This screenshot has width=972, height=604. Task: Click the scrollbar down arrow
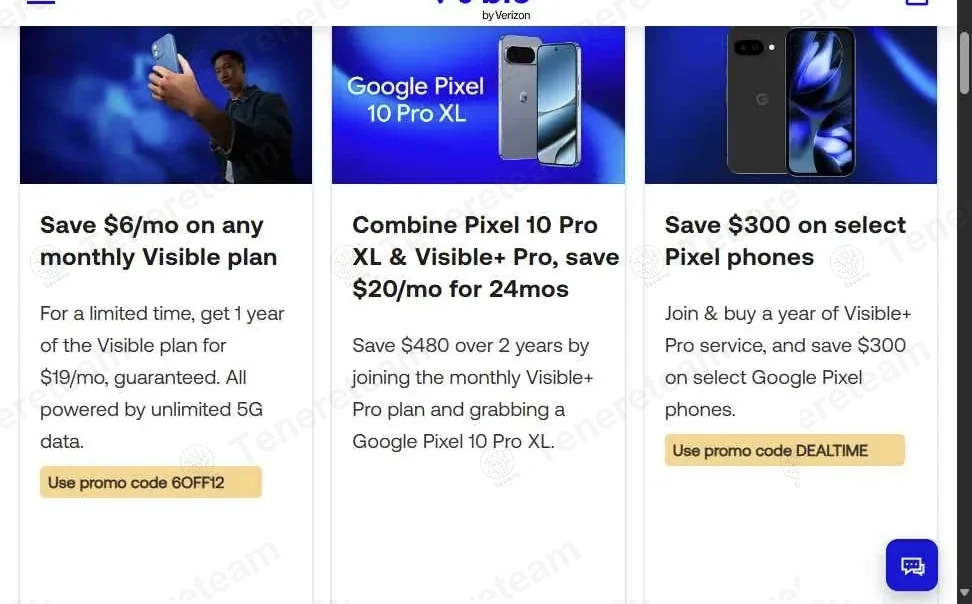[x=963, y=594]
